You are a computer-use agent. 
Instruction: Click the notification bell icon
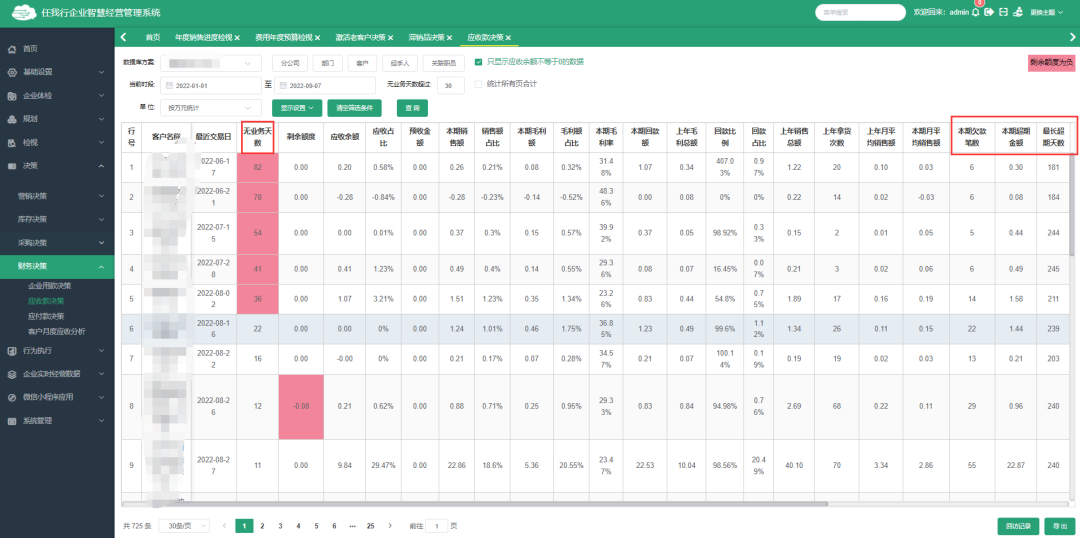tap(975, 12)
